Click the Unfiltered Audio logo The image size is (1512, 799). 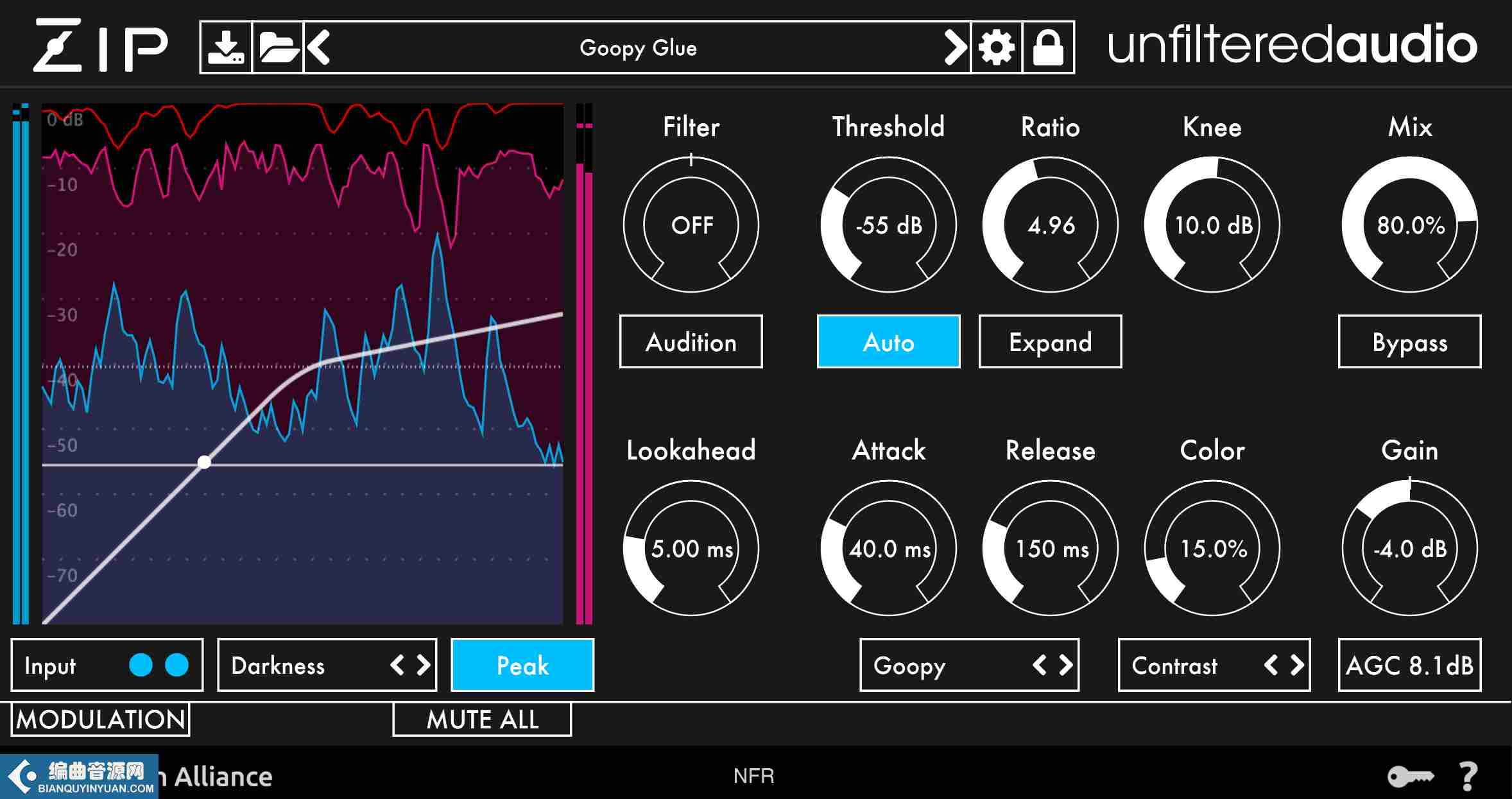pos(1293,45)
